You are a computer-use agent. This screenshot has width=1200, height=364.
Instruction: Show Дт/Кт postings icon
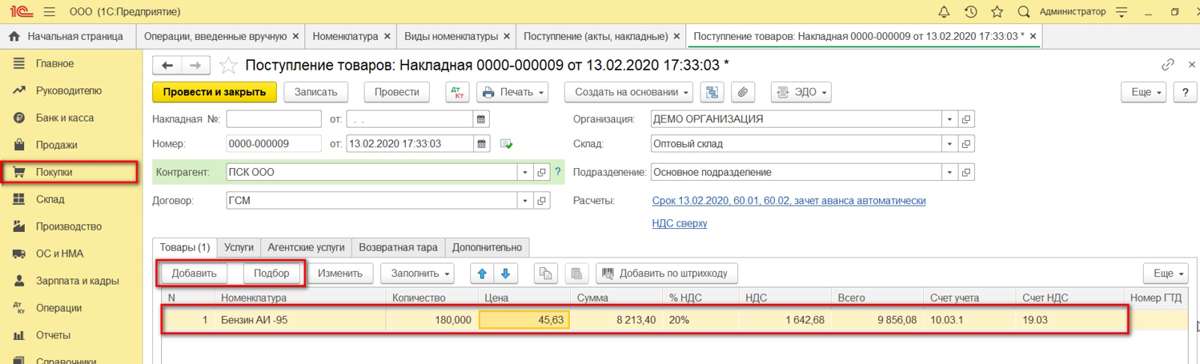(x=458, y=92)
